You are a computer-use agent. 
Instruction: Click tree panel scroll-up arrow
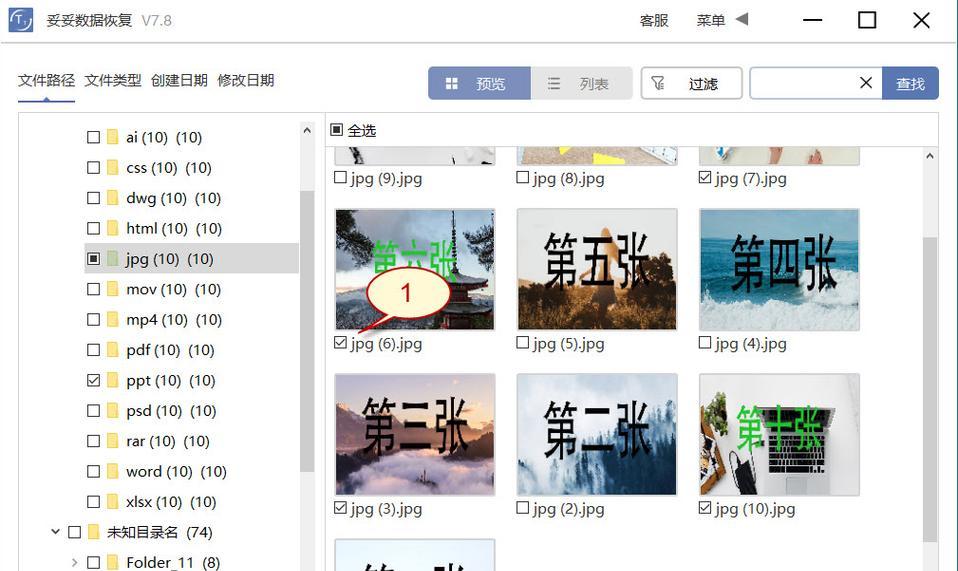[307, 131]
